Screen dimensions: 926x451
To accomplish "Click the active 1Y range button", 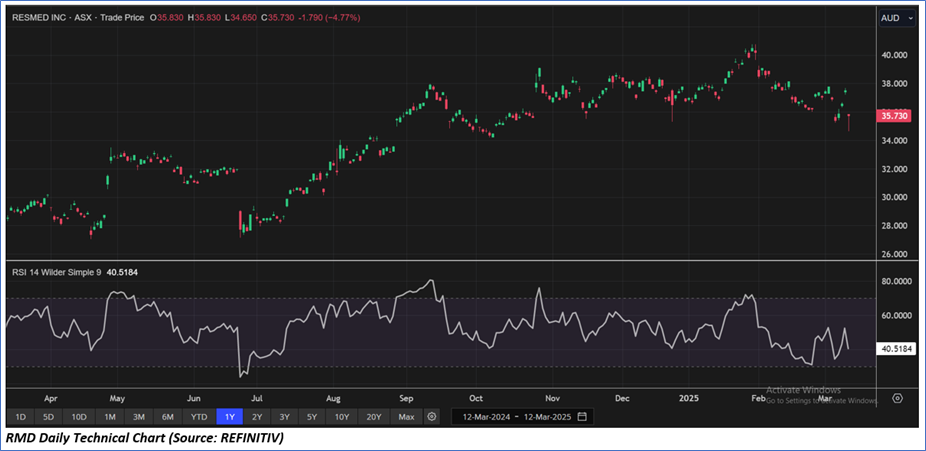I will pos(229,416).
